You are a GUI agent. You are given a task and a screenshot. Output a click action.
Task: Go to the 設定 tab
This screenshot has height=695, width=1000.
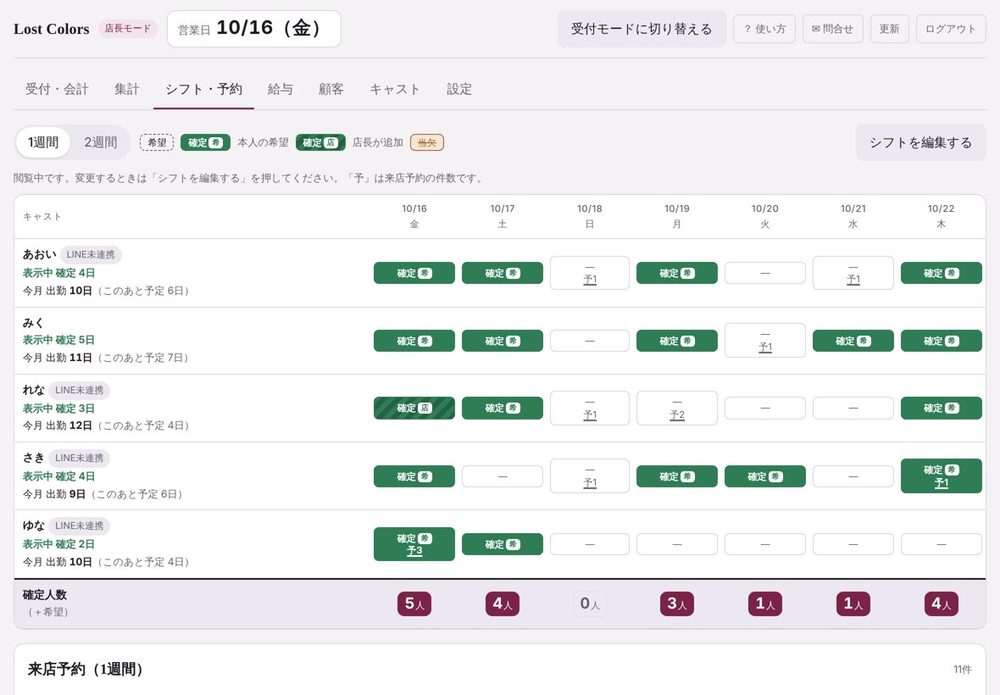click(459, 89)
